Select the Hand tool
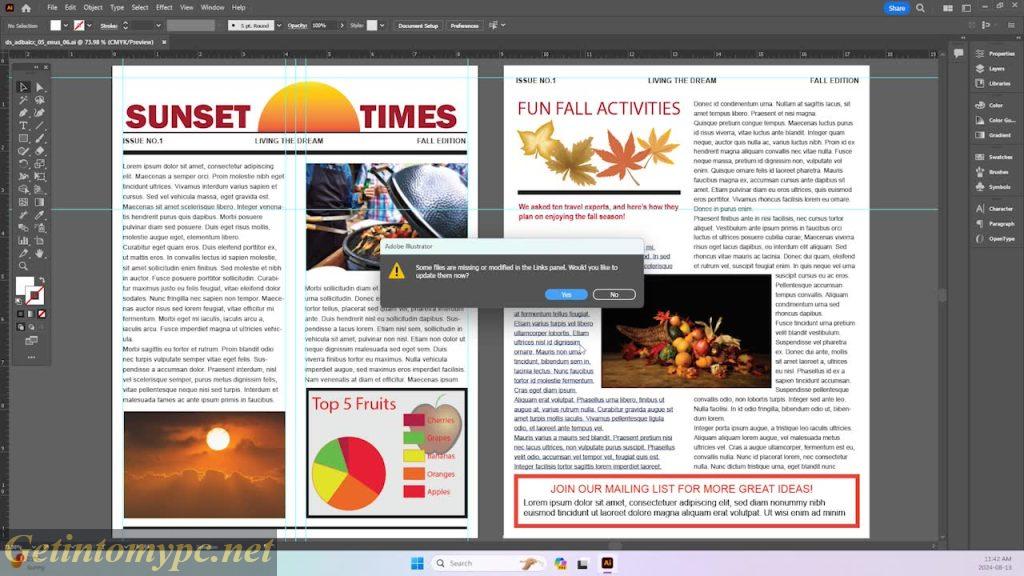This screenshot has width=1024, height=576. (x=40, y=253)
